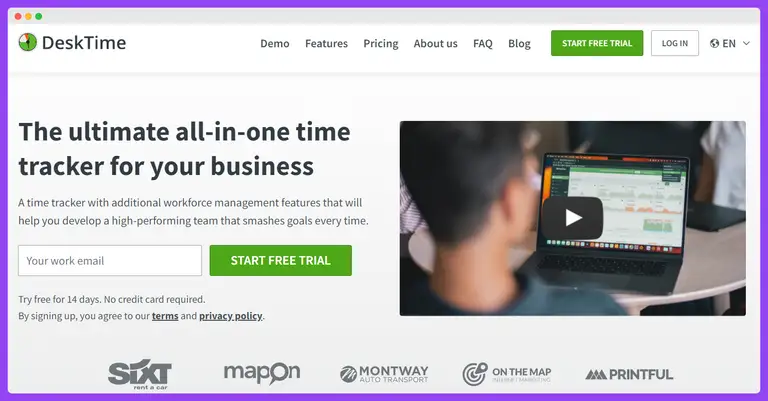Open the Pricing page
Viewport: 768px width, 401px height.
(381, 44)
